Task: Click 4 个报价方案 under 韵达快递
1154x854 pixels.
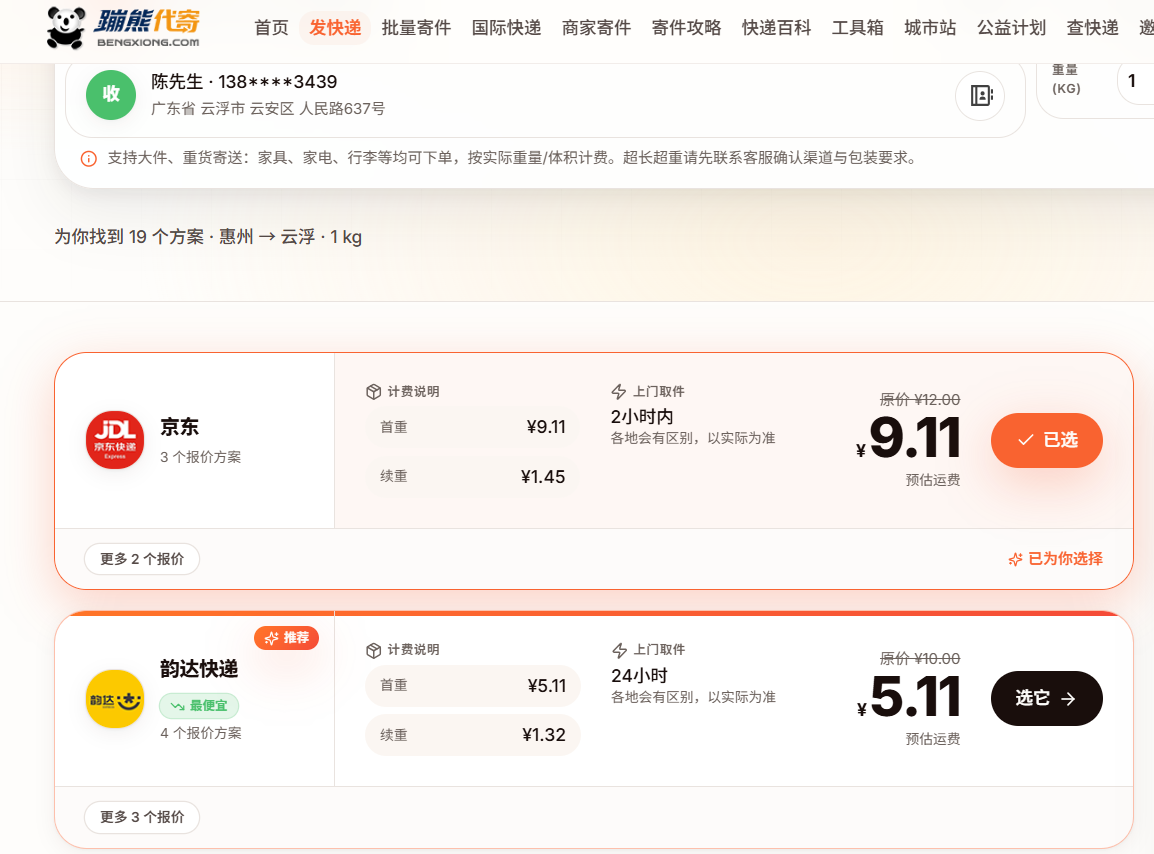Action: pos(201,733)
